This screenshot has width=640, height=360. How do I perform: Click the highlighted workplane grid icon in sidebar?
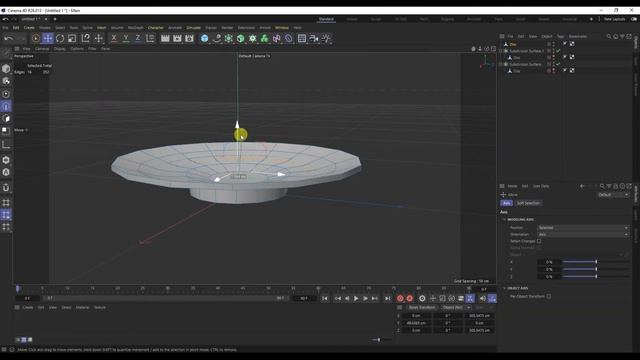6,215
